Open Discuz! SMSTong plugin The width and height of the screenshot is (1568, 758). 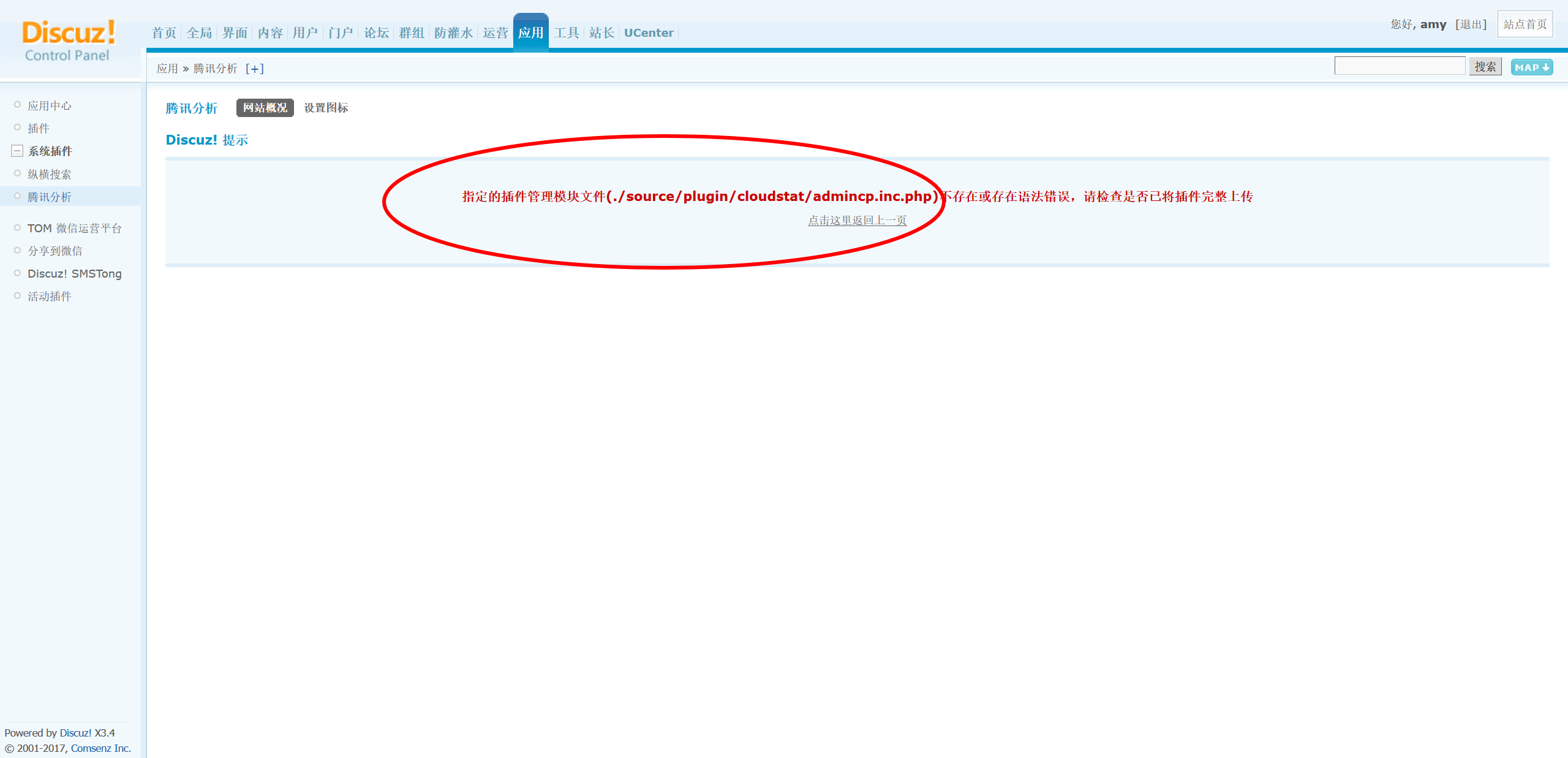(75, 274)
